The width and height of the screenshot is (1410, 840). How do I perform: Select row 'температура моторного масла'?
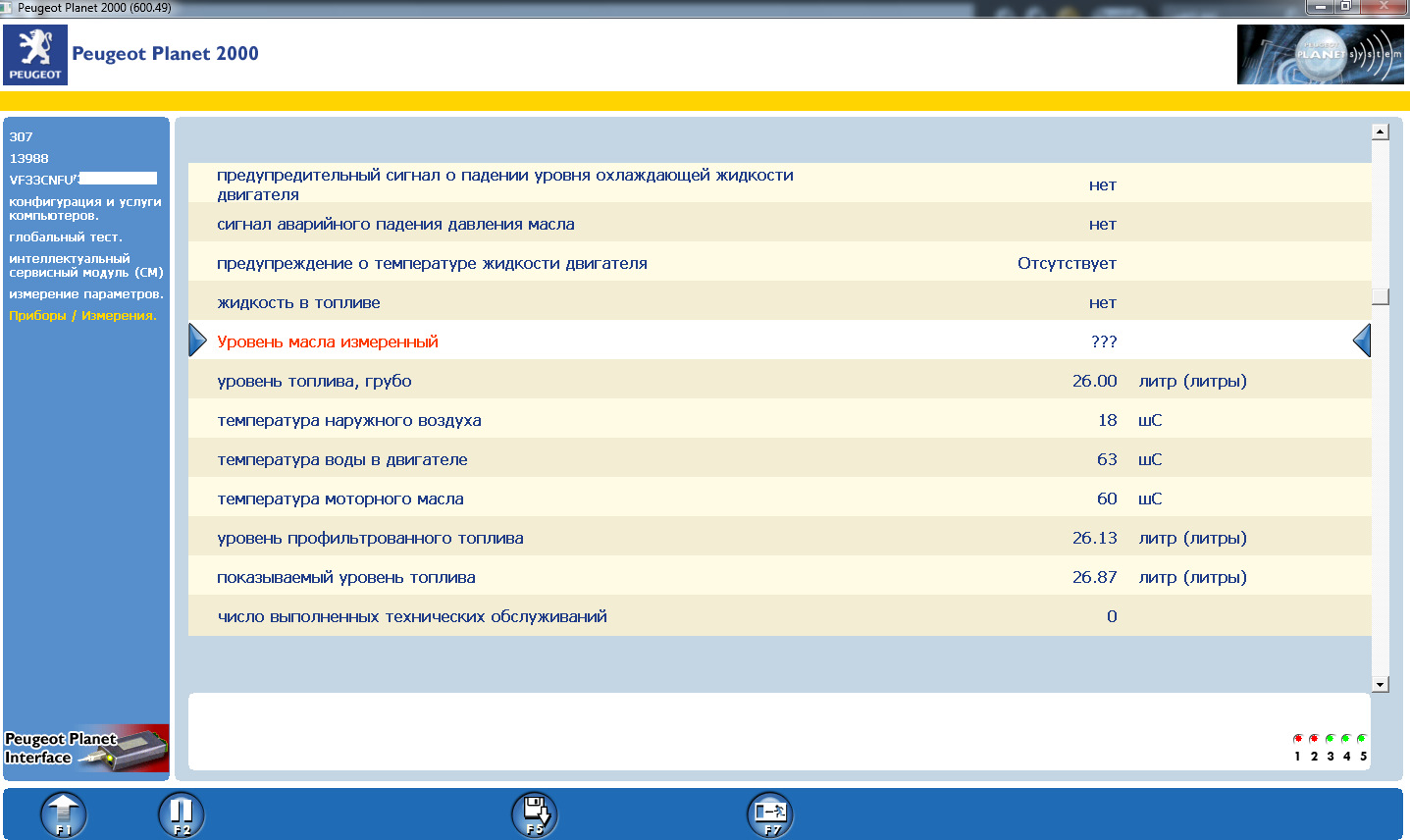click(x=779, y=498)
